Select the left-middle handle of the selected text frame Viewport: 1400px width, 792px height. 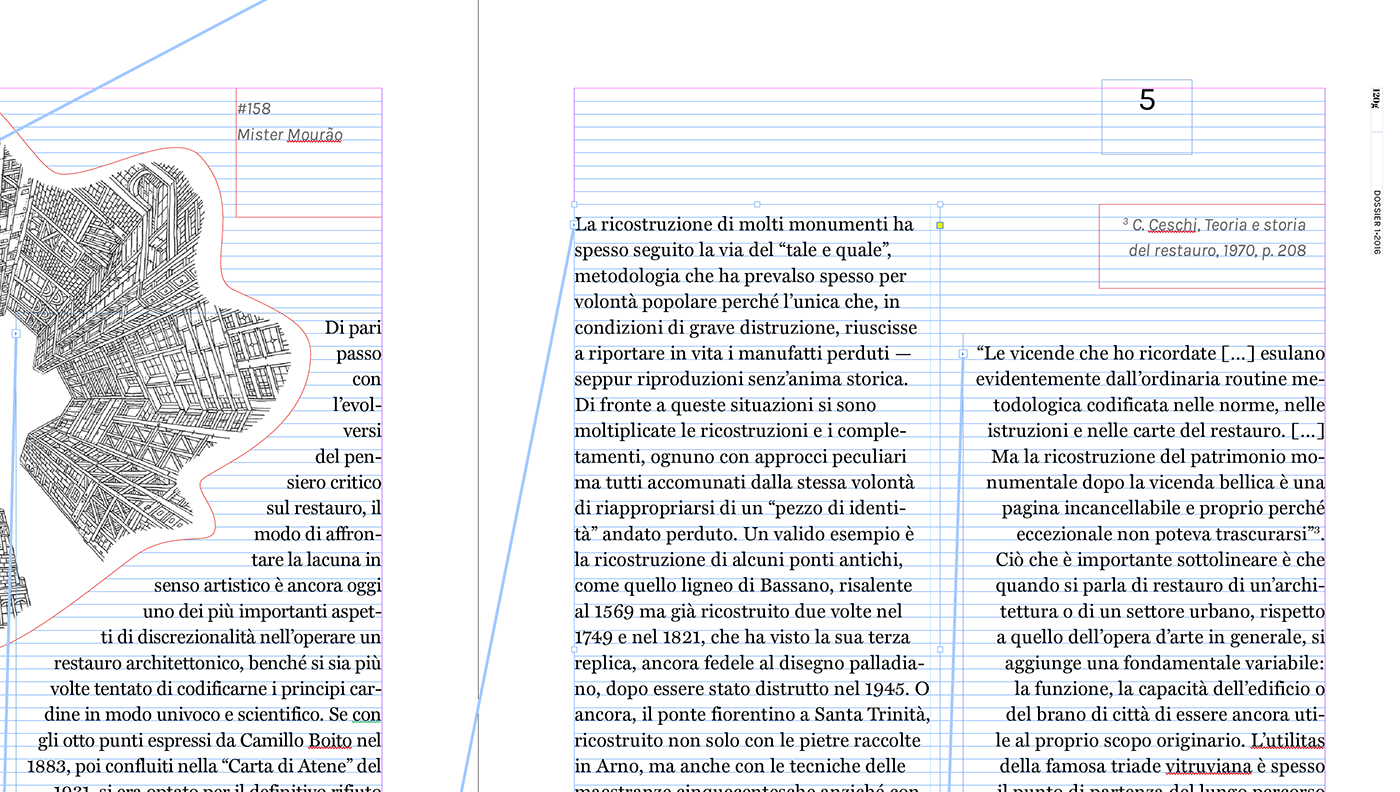(574, 649)
